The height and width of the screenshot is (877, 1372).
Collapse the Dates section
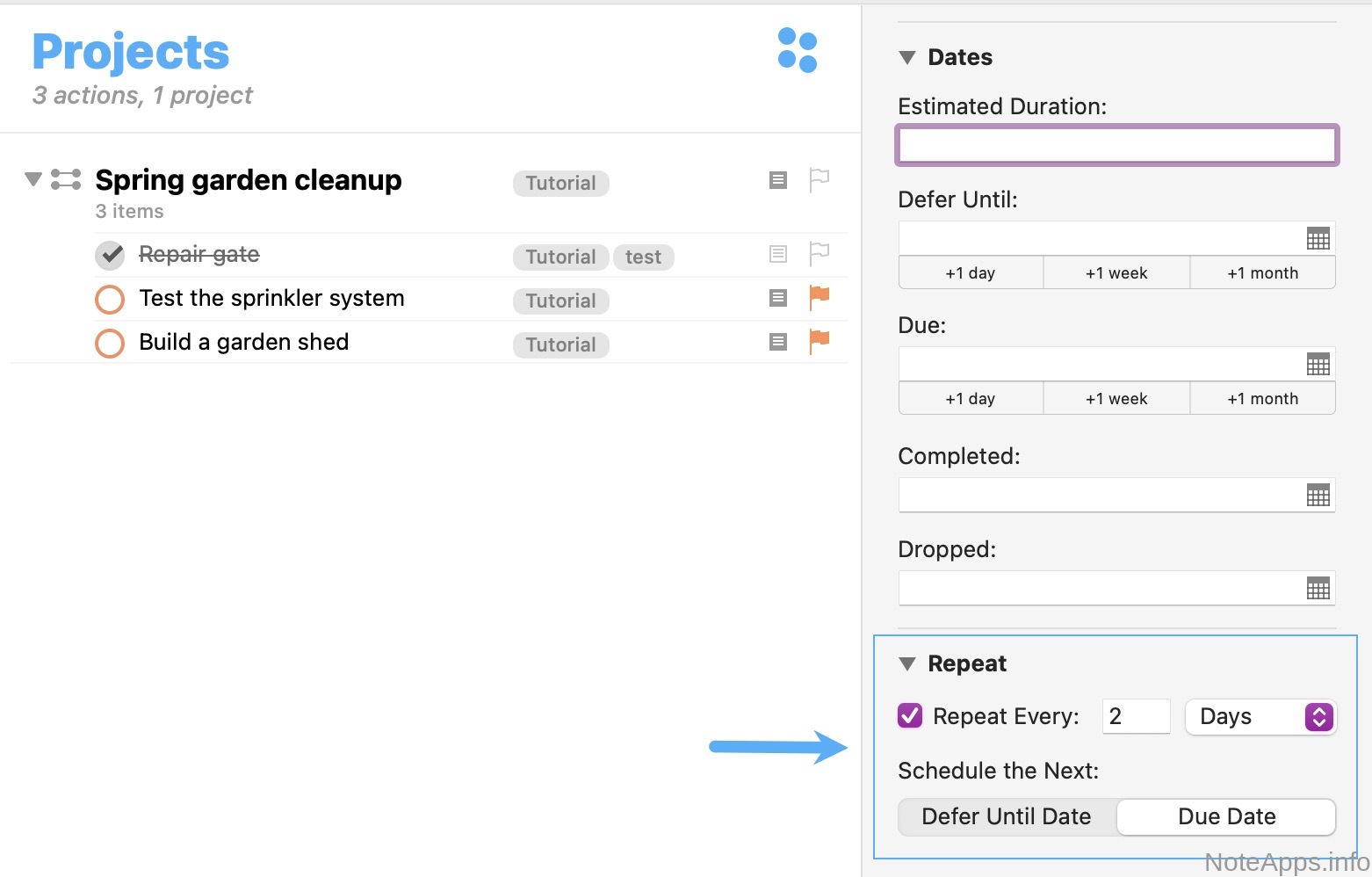[907, 58]
